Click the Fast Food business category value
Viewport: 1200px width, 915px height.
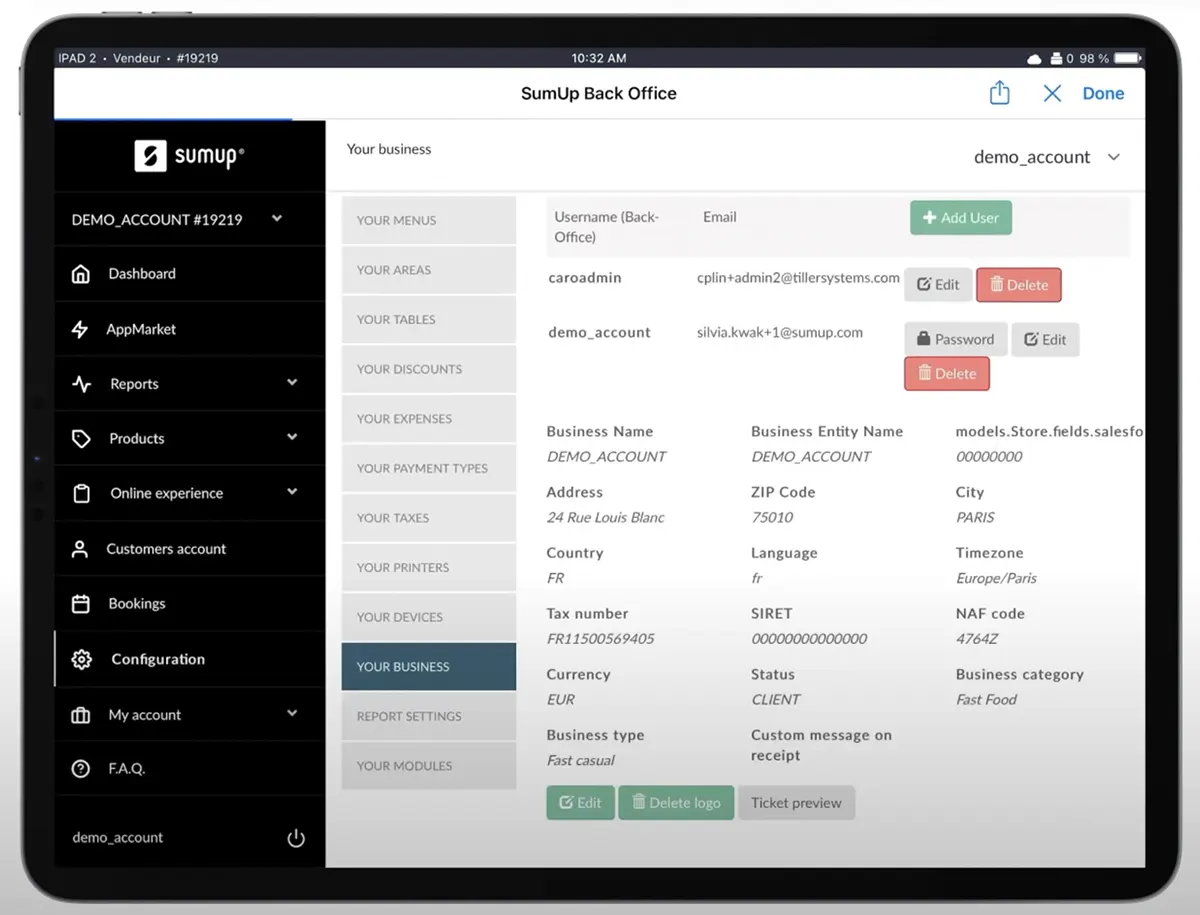pyautogui.click(x=986, y=700)
